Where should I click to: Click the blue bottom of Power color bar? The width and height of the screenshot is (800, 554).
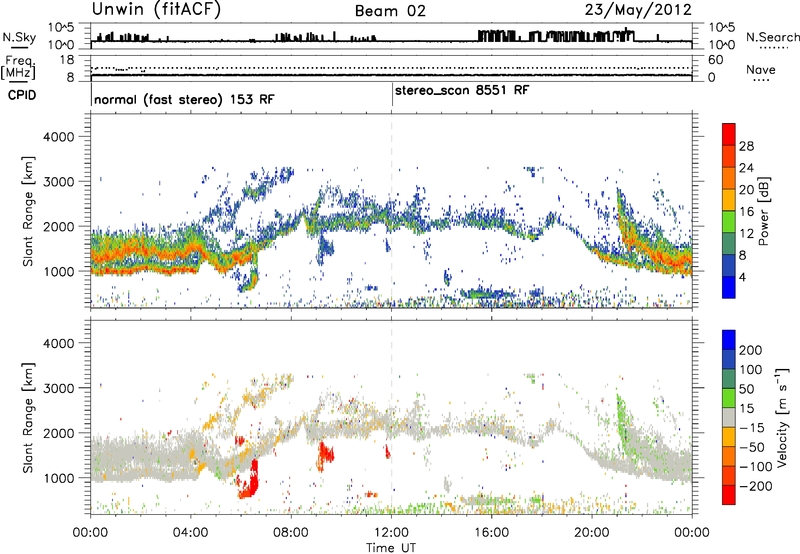tap(729, 287)
